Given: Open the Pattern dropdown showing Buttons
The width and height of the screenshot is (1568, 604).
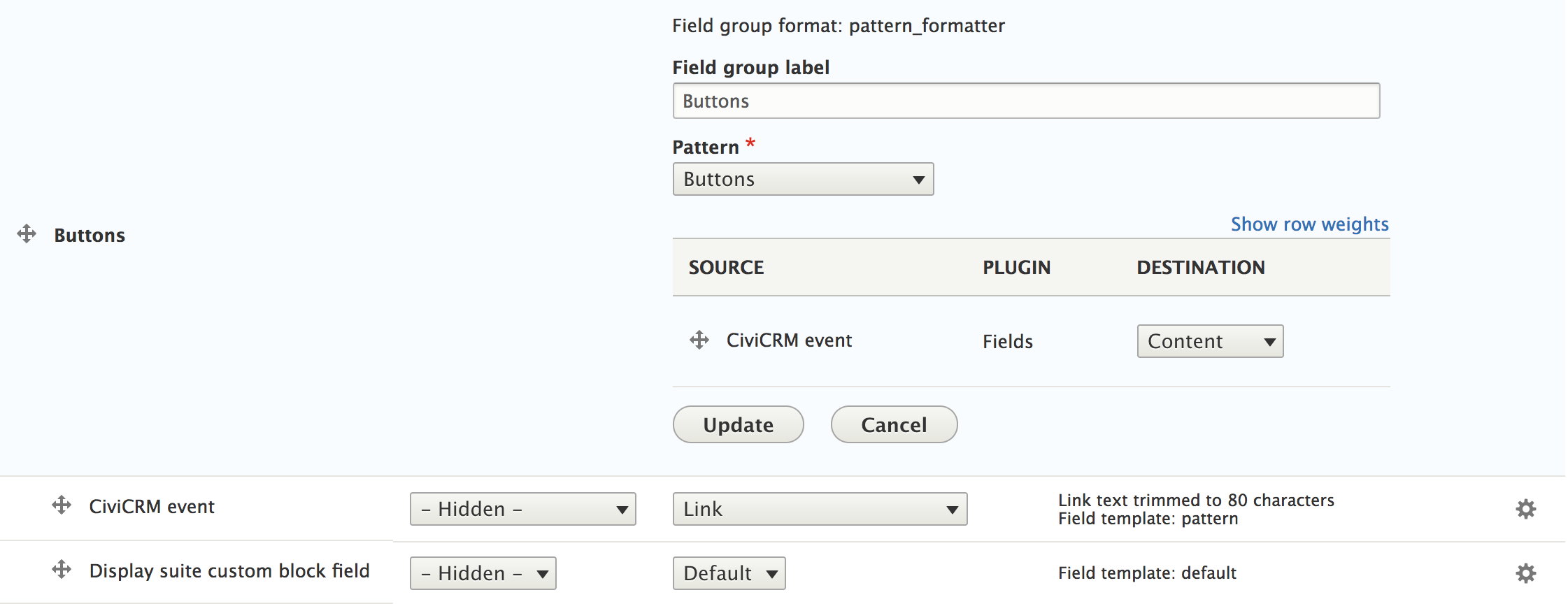Looking at the screenshot, I should [x=802, y=179].
